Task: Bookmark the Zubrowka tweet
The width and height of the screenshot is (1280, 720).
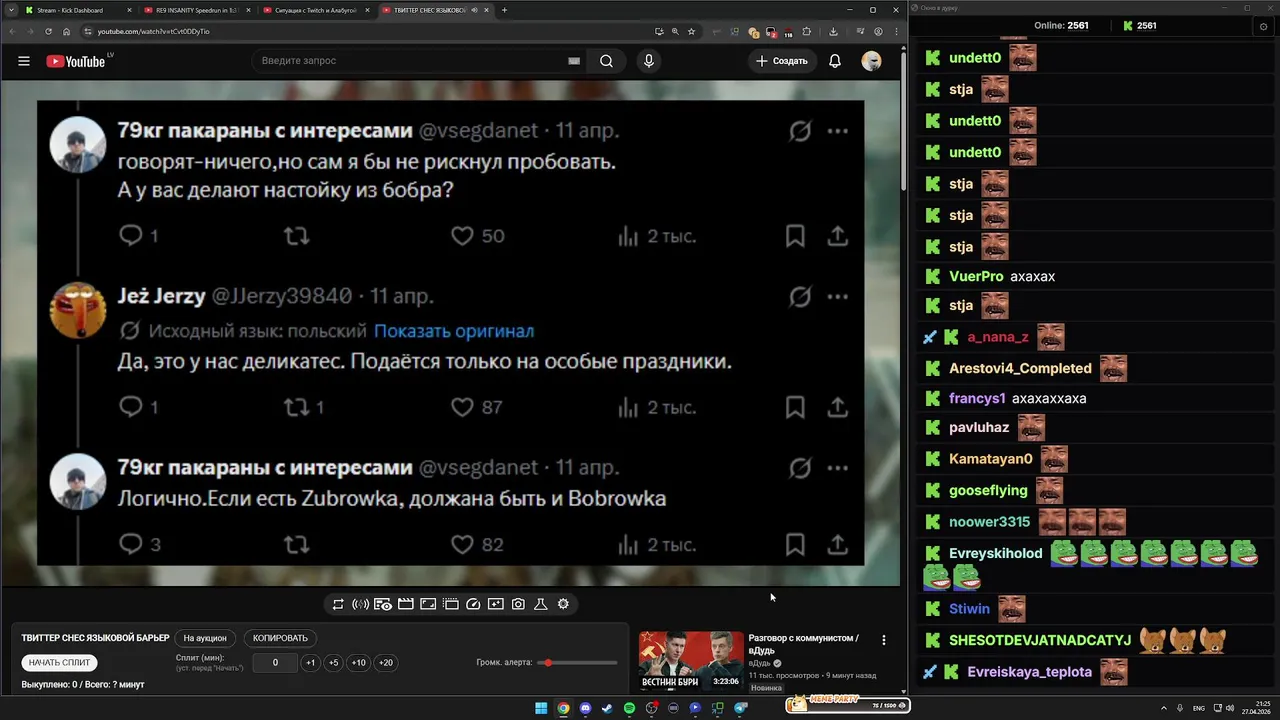Action: (x=795, y=544)
